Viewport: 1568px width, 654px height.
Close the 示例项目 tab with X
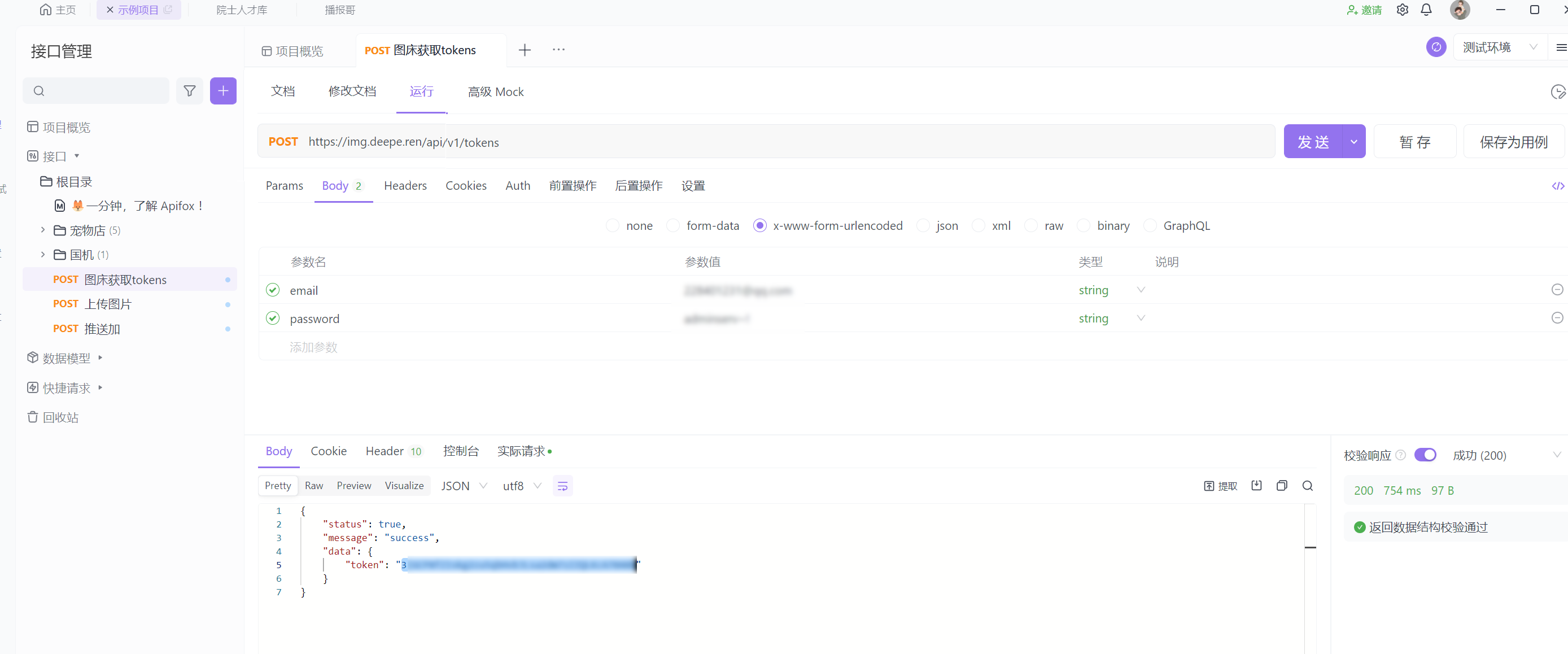(x=110, y=10)
